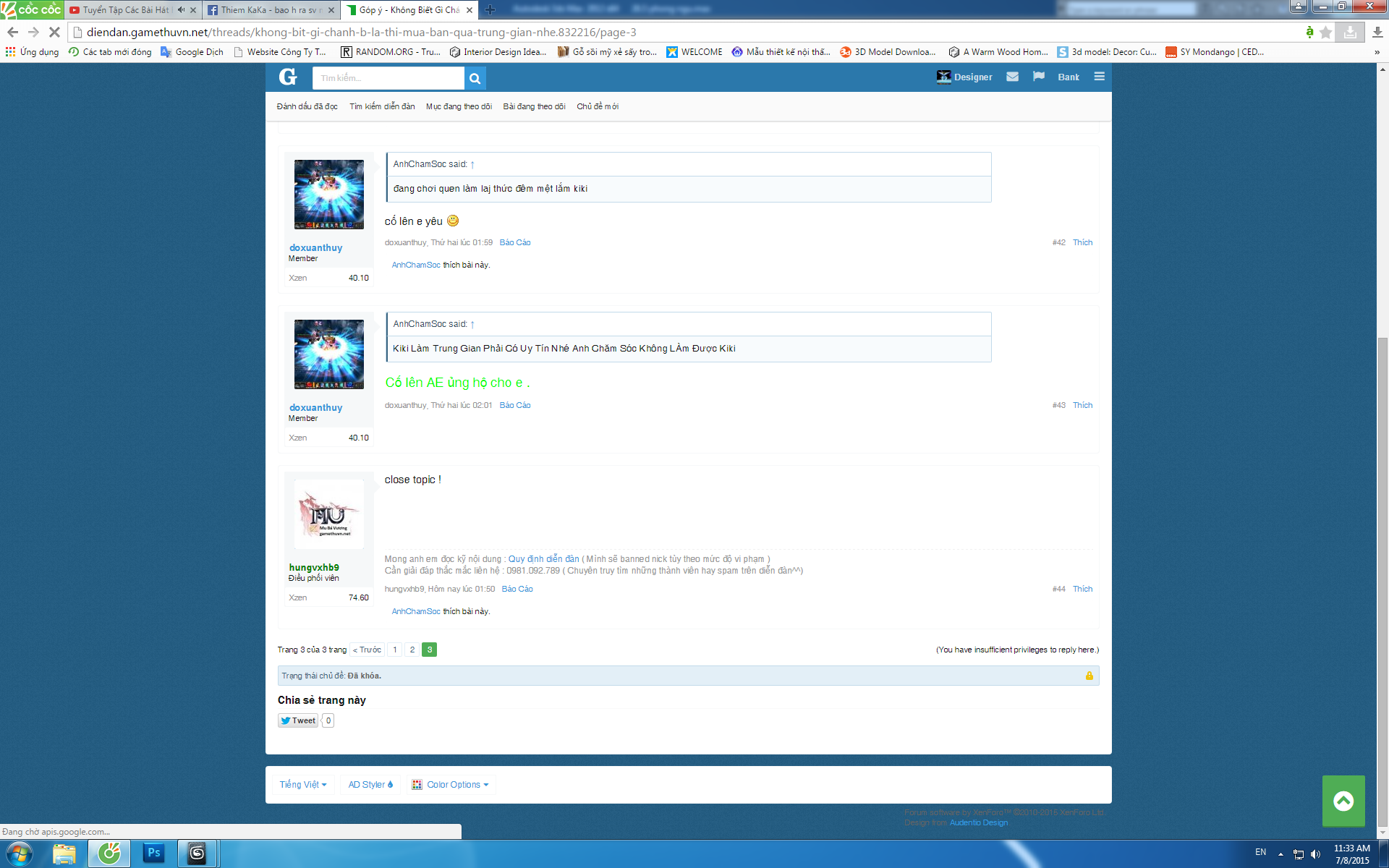1389x868 pixels.
Task: Open Mục đang theo dõi menu item
Action: 459,106
